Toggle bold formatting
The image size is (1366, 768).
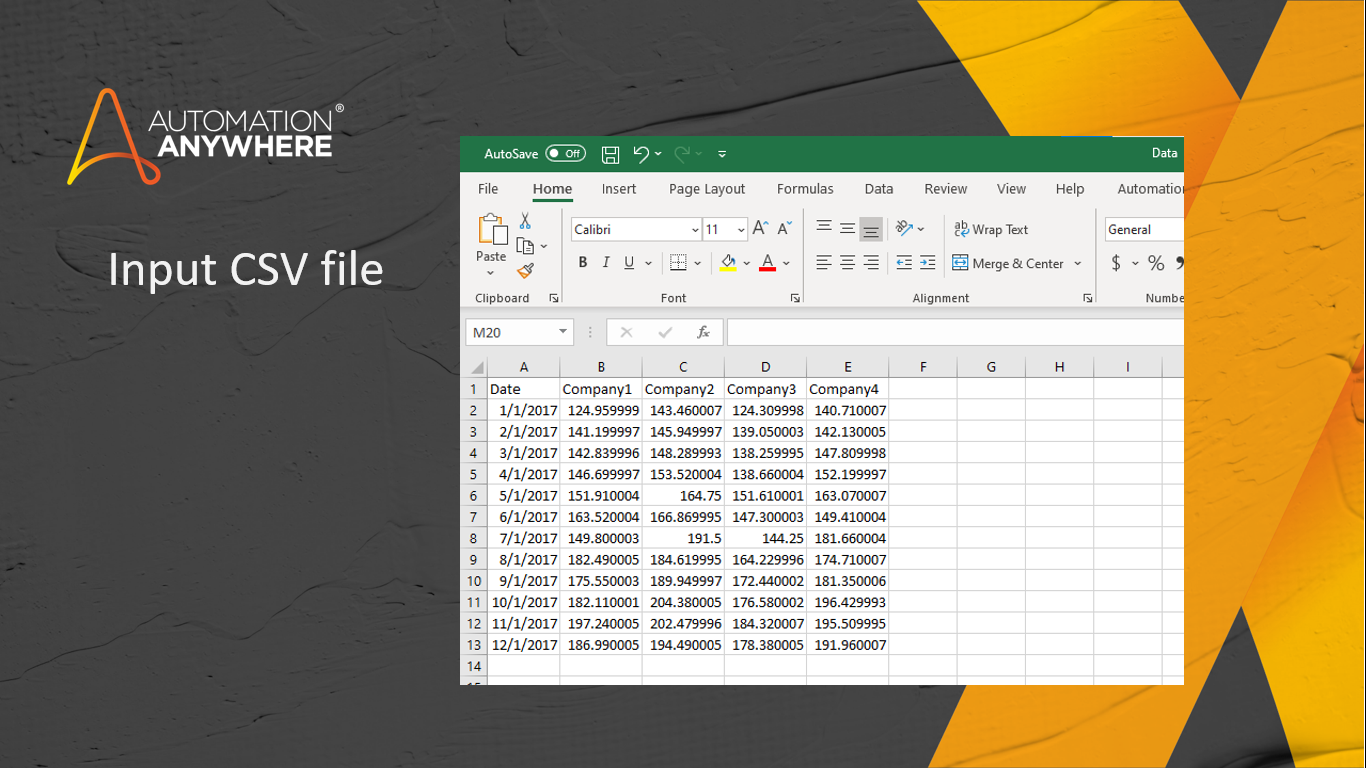point(583,263)
